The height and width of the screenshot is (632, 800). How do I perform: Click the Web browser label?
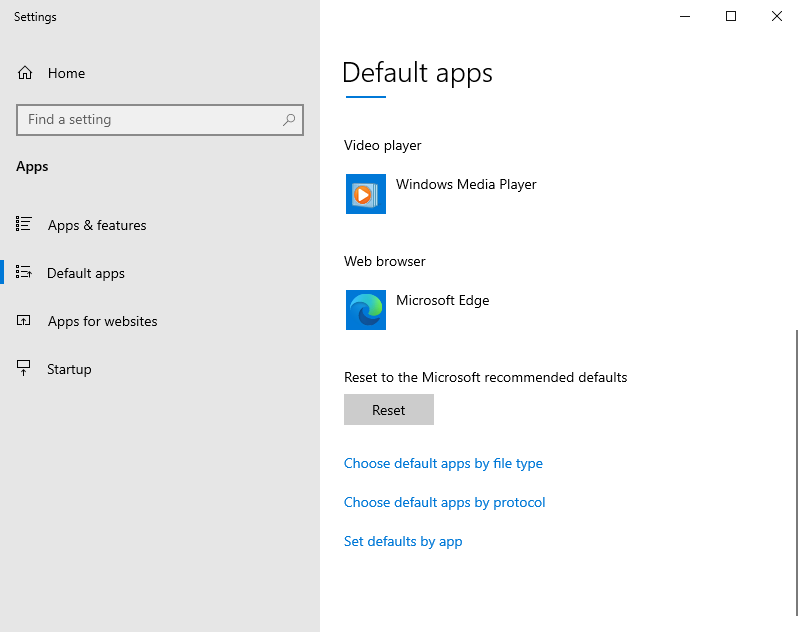point(385,261)
